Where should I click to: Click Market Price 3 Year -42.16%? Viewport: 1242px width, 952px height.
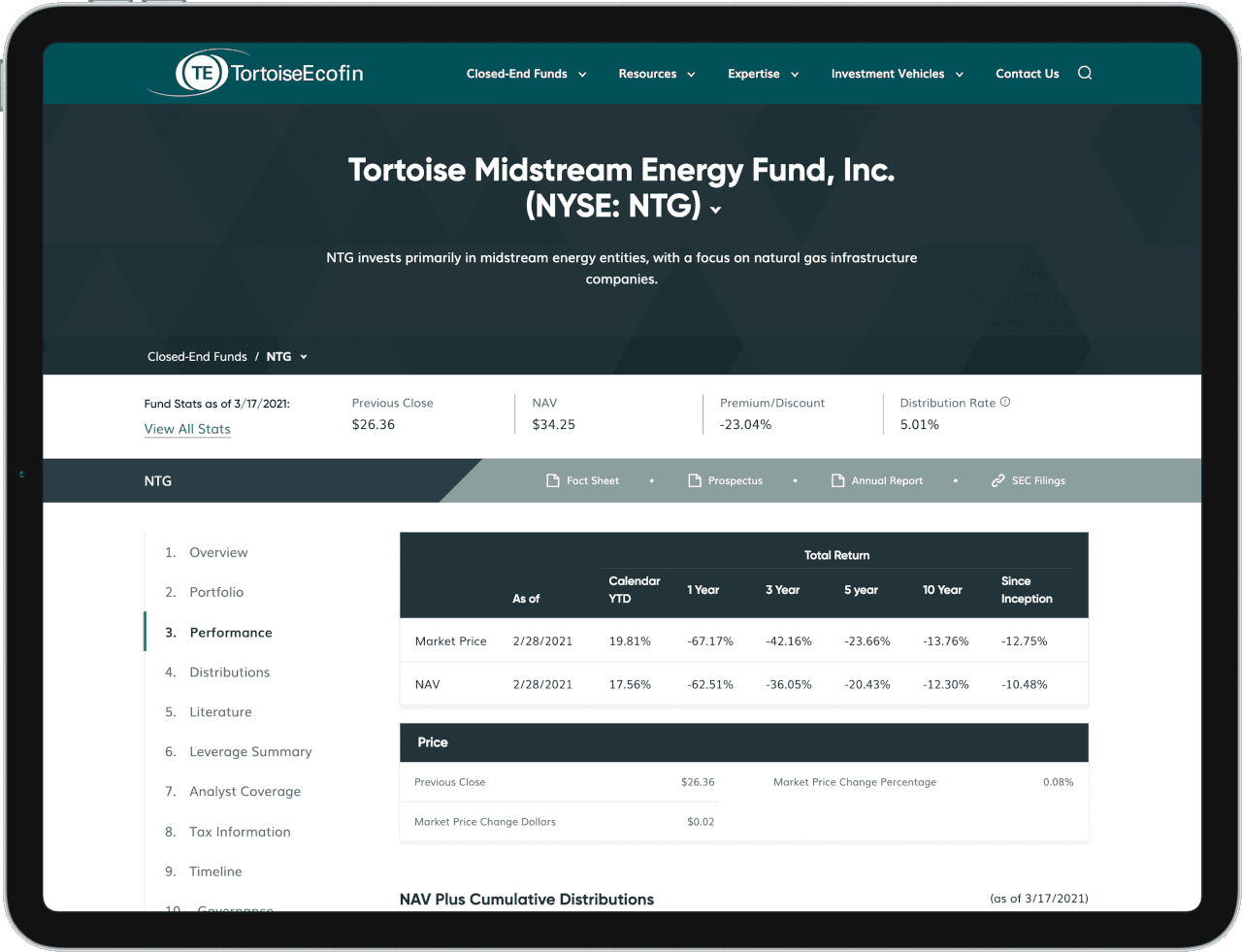click(x=789, y=641)
